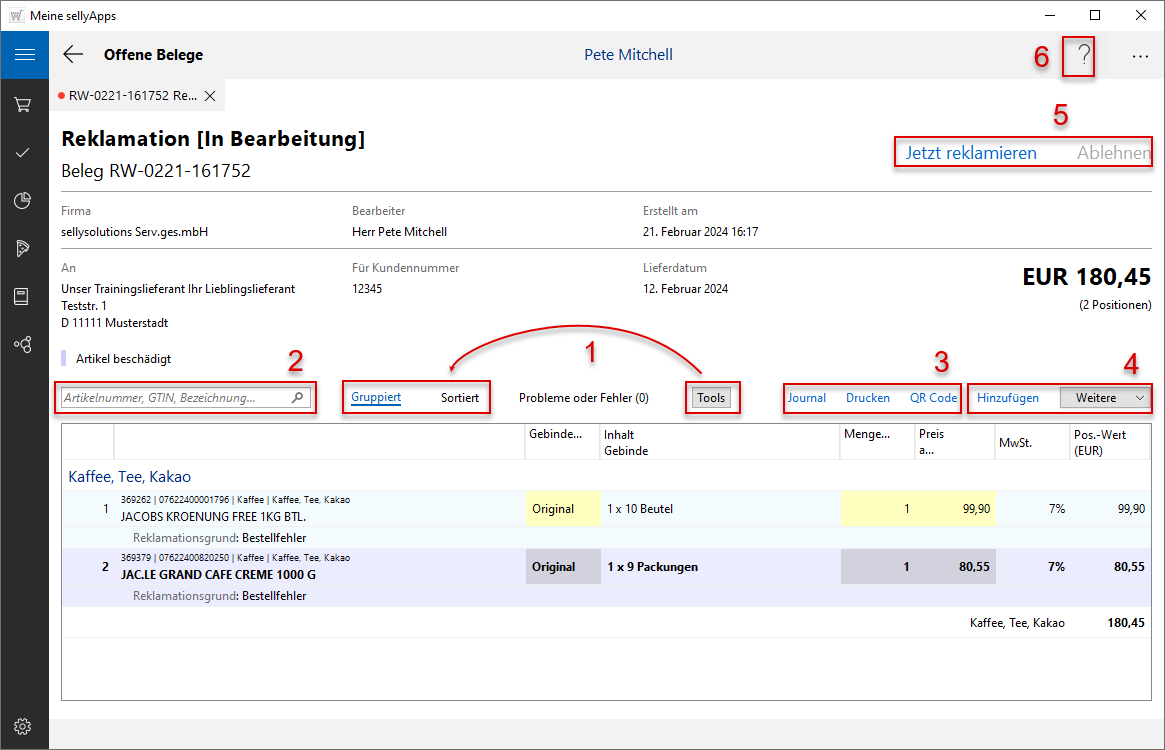Image resolution: width=1165 pixels, height=750 pixels.
Task: Open the three-dots more options menu
Action: coord(1140,56)
